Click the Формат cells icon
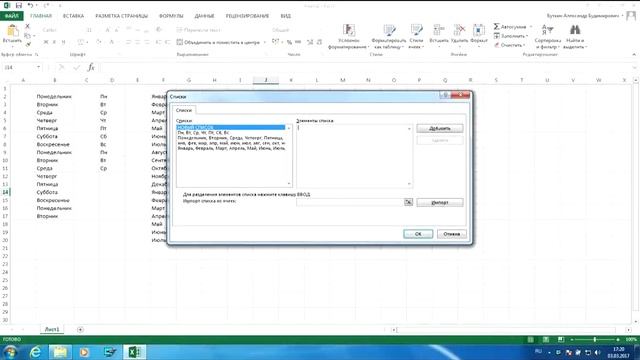This screenshot has height=360, width=640. tap(479, 30)
